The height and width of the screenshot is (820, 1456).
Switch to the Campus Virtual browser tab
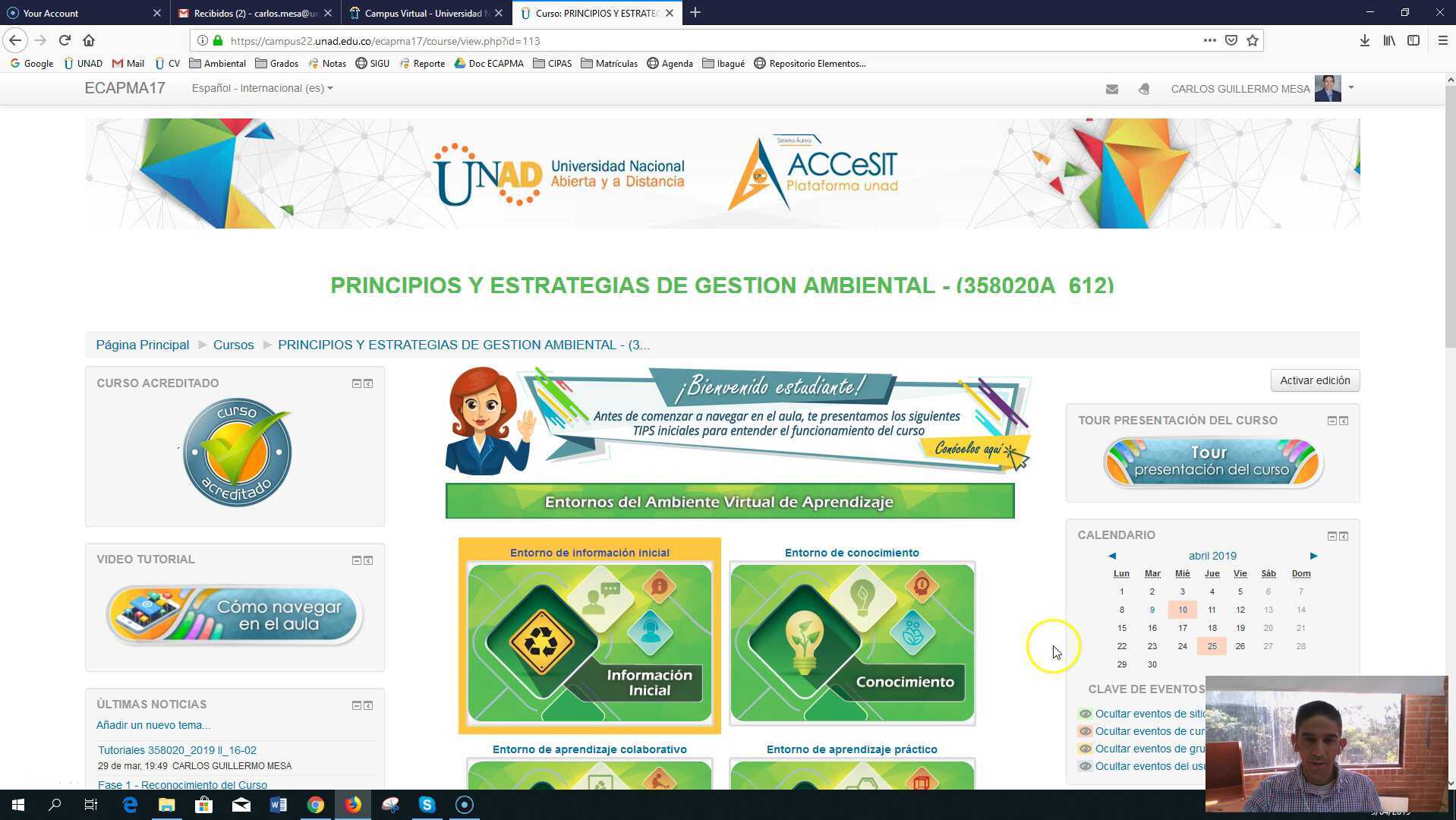425,13
